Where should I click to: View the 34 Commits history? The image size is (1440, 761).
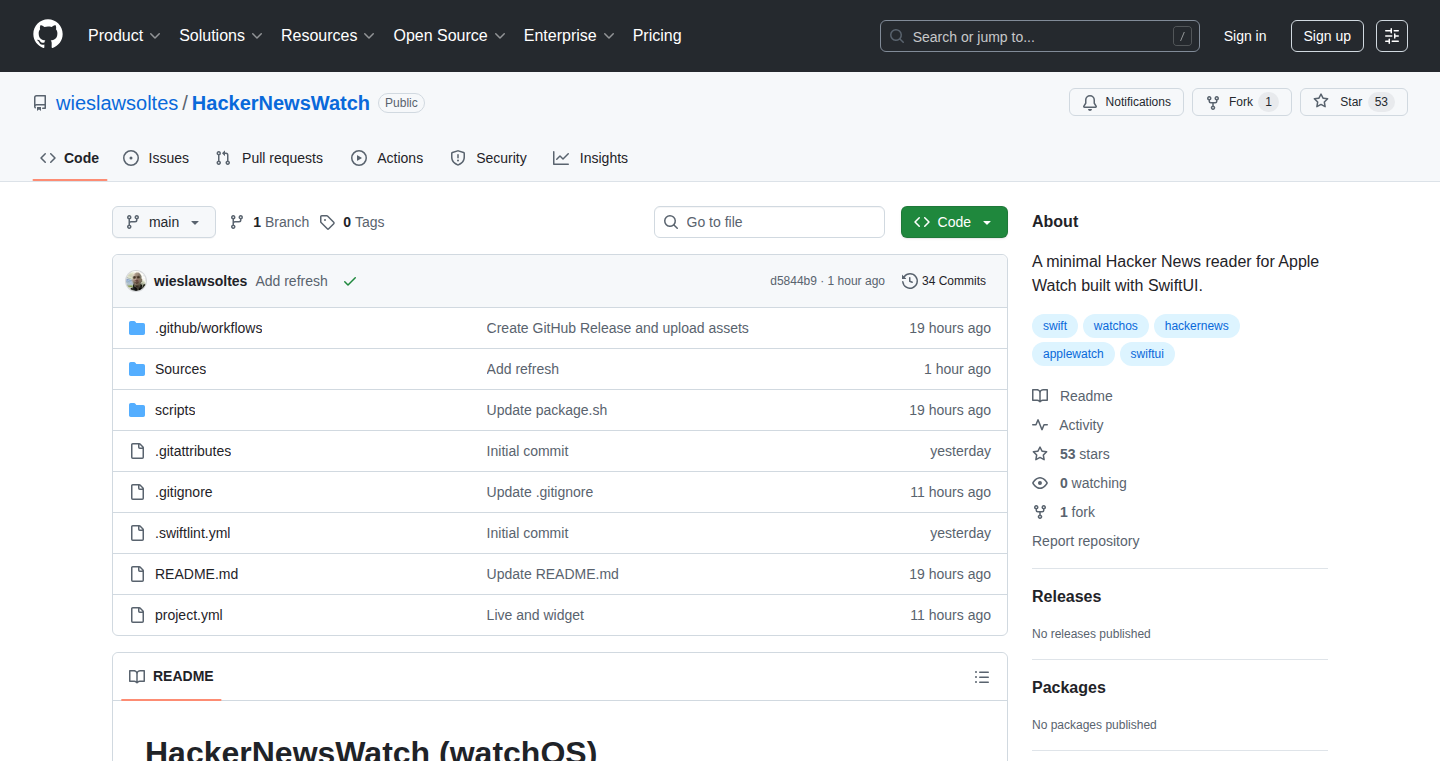tap(944, 281)
